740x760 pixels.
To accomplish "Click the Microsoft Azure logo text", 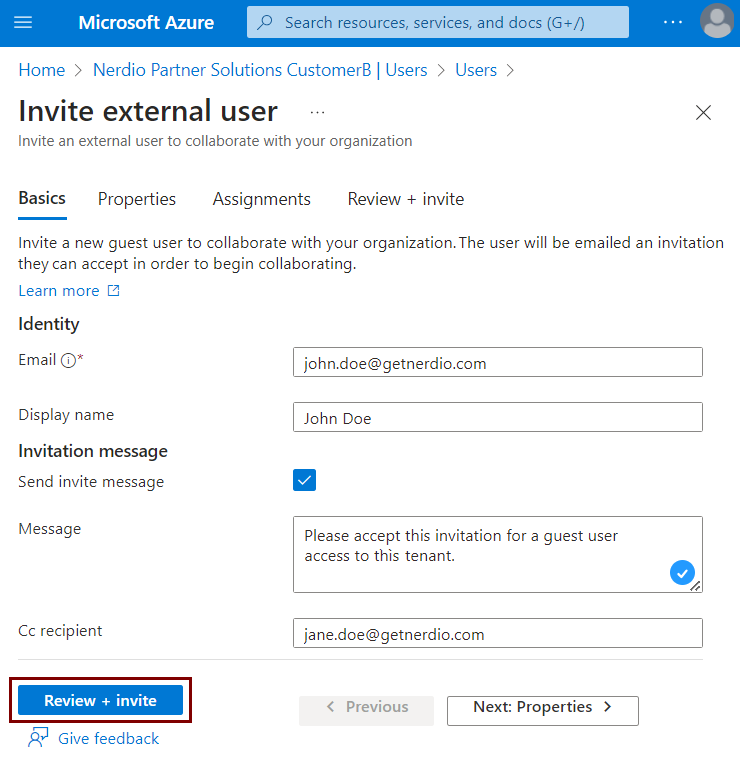I will [146, 22].
